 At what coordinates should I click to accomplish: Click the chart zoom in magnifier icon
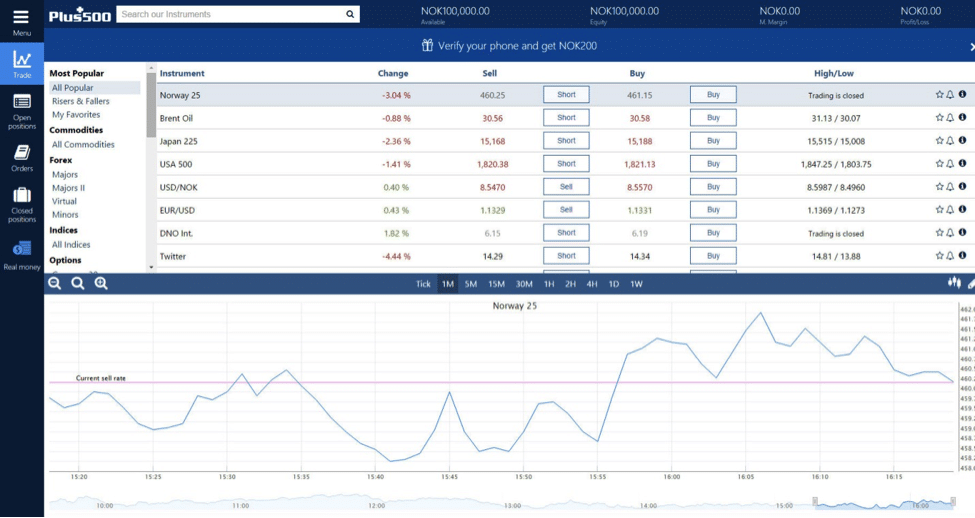(101, 284)
